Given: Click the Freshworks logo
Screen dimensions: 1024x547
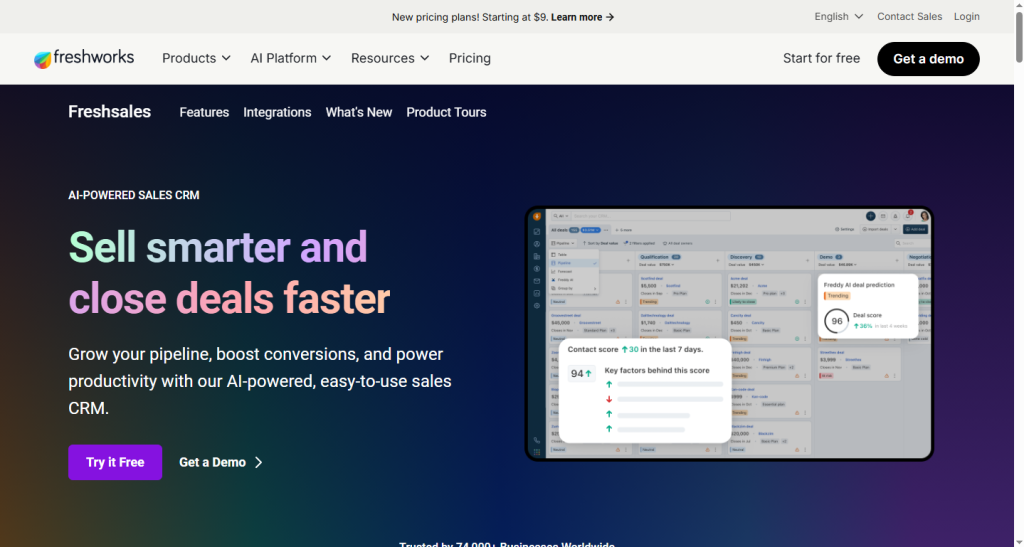Looking at the screenshot, I should point(84,58).
